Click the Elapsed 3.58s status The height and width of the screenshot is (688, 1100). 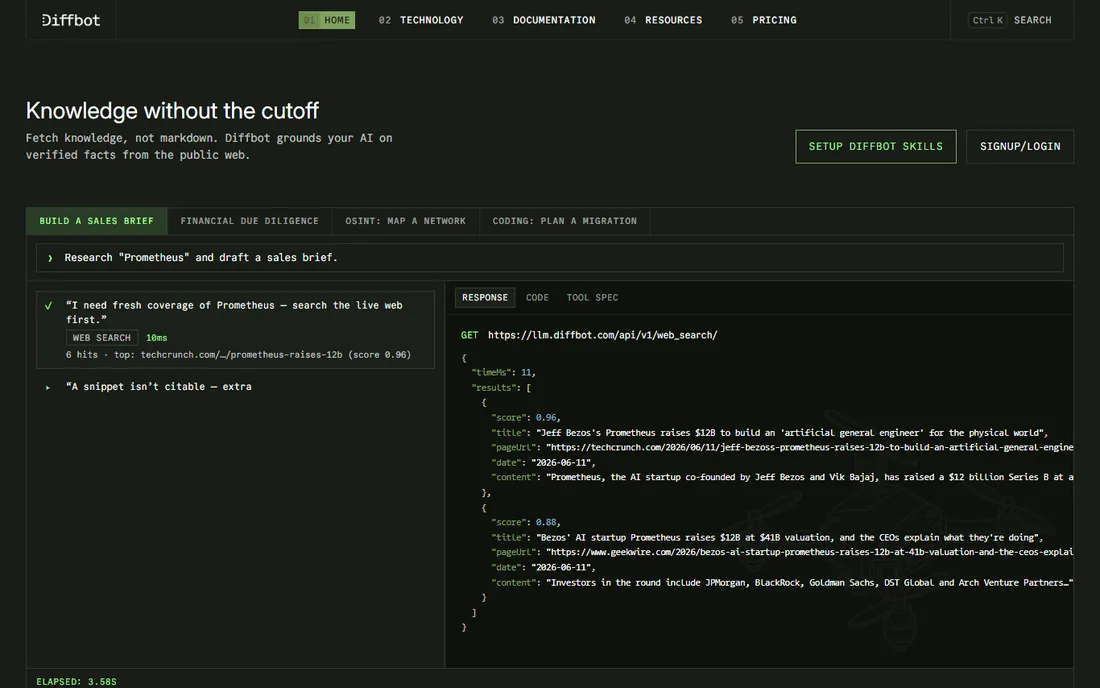pyautogui.click(x=76, y=682)
